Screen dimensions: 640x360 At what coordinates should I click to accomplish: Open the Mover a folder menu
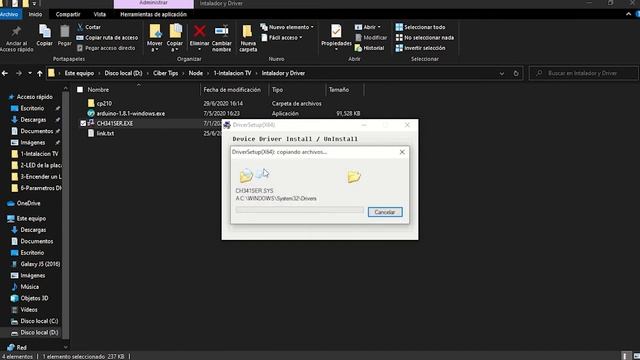pos(155,38)
